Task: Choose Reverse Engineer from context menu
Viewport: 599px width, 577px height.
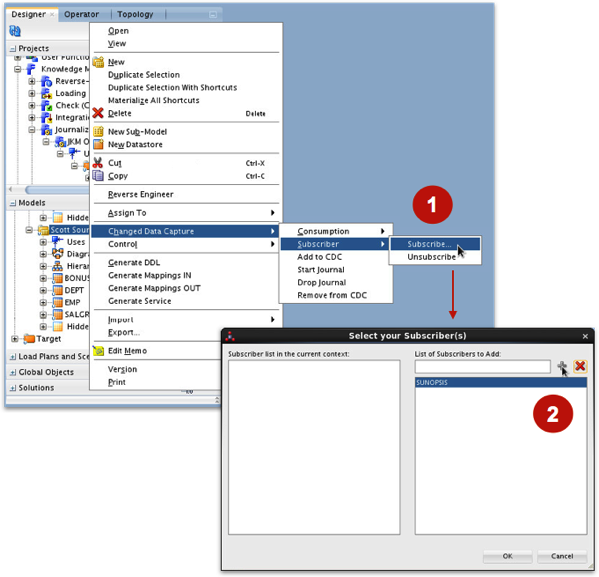Action: tap(186, 194)
